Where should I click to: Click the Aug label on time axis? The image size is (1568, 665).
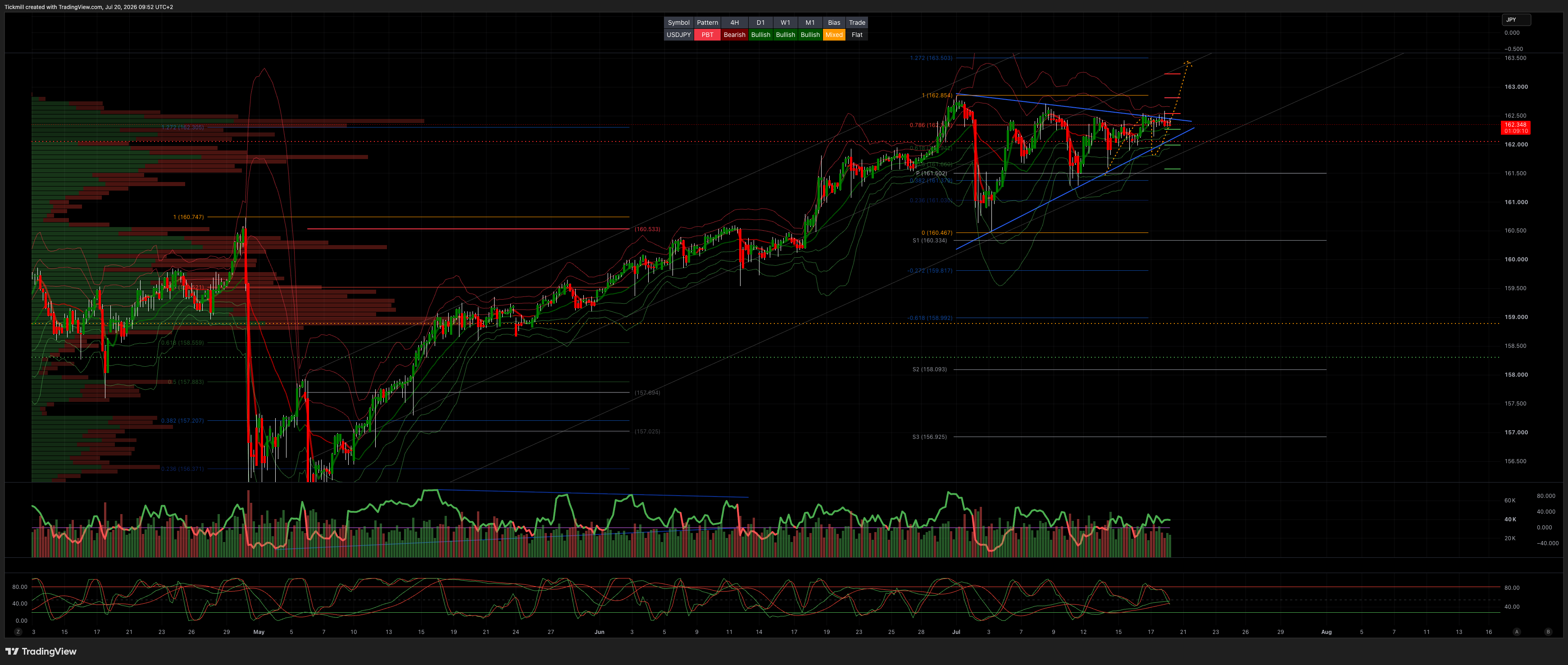click(1327, 632)
